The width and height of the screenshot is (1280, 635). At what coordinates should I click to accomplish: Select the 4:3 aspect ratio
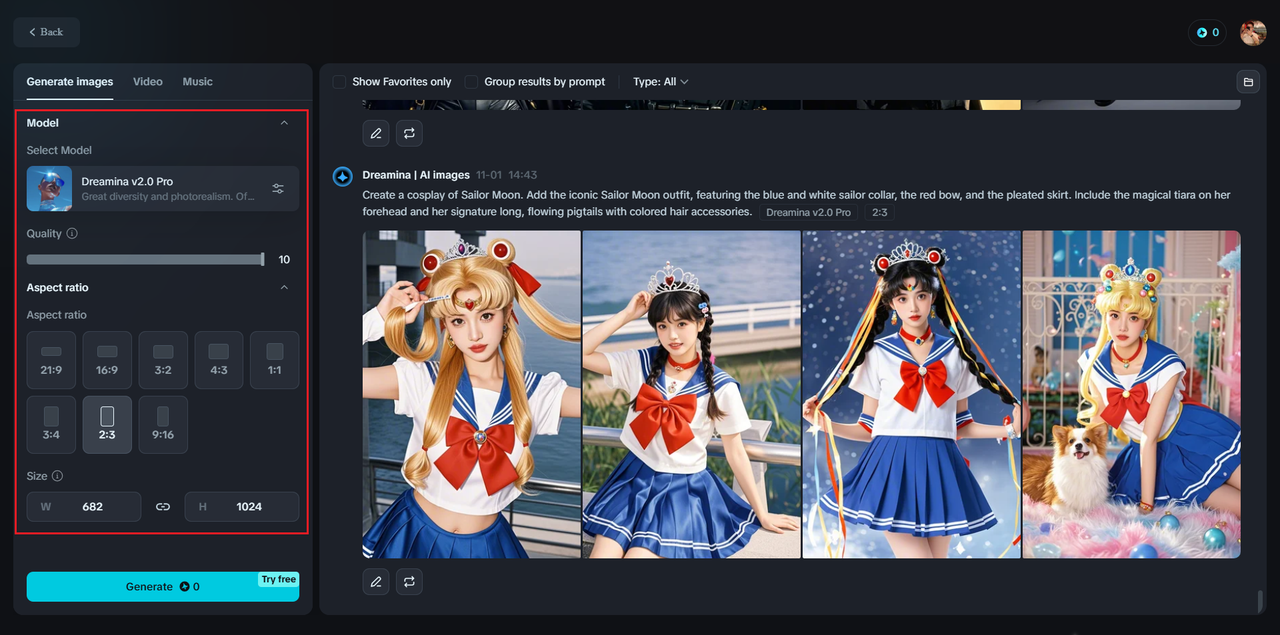[x=219, y=360]
